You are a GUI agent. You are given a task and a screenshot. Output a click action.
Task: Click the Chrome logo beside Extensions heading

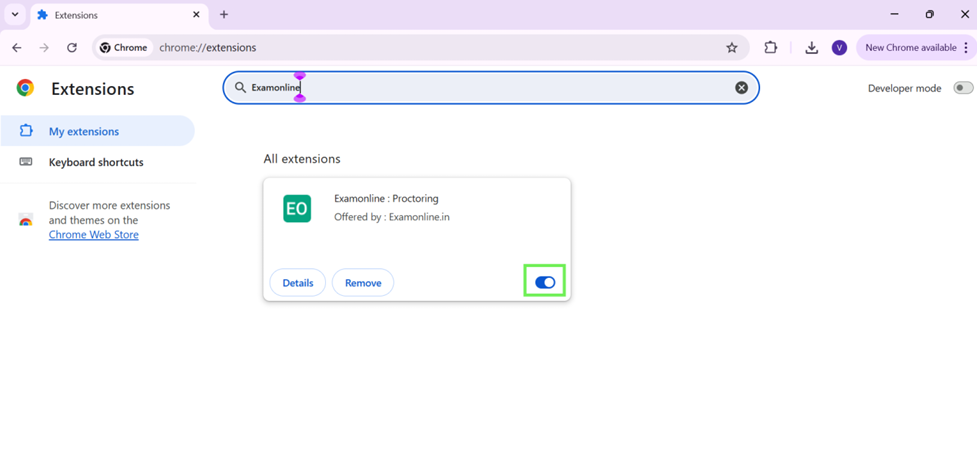(x=26, y=88)
